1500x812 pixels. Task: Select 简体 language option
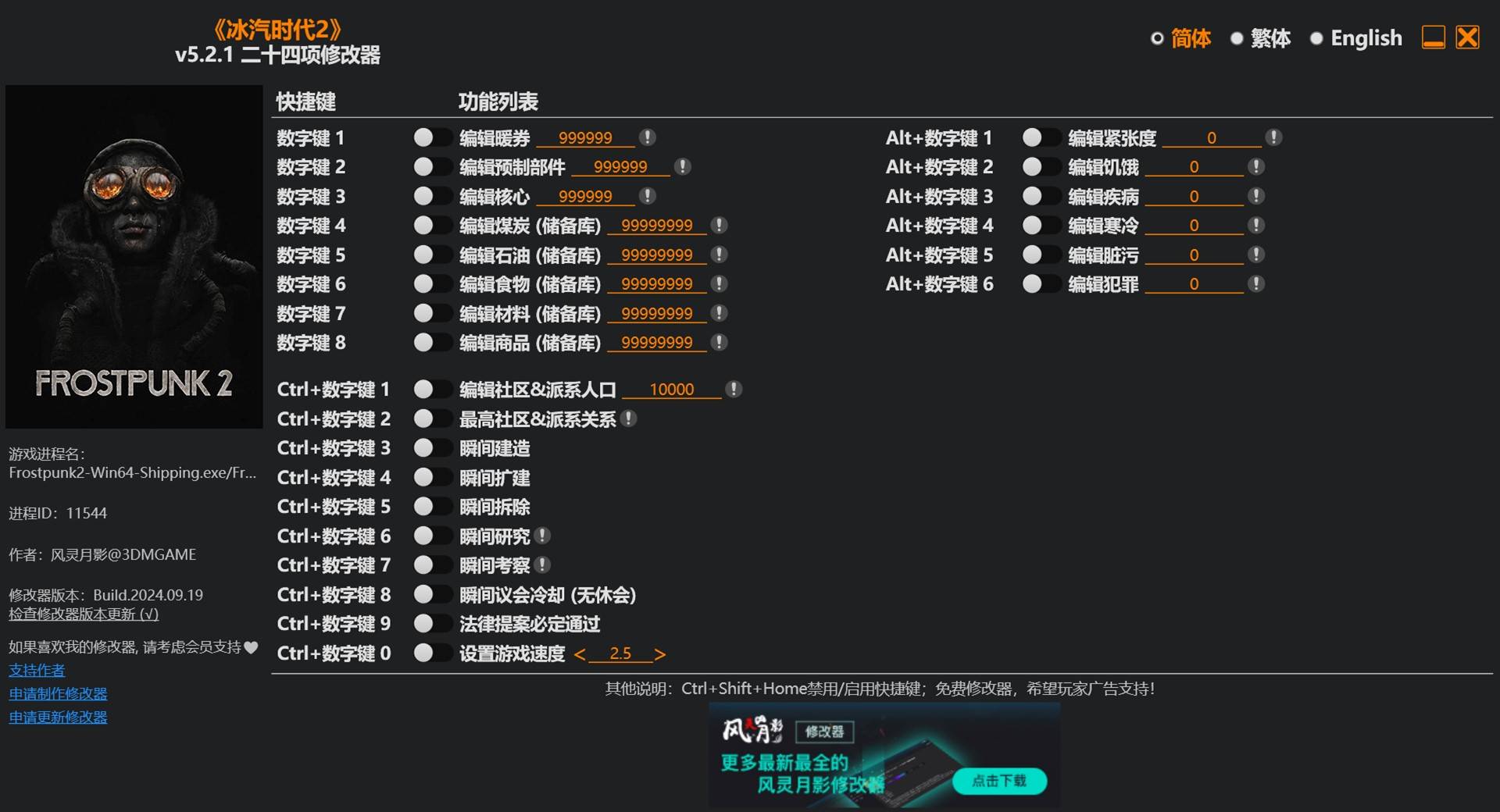(1180, 37)
